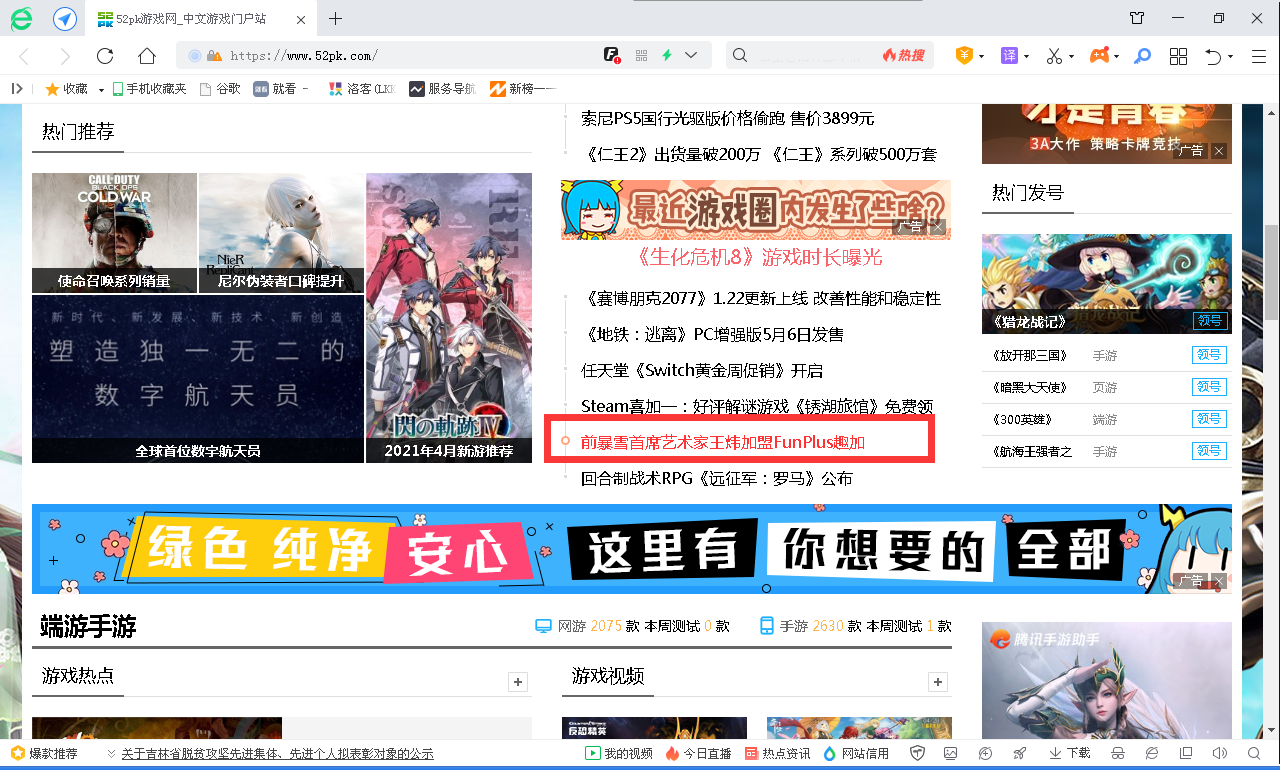Open the extensions grid icon
1280x770 pixels.
click(1178, 56)
